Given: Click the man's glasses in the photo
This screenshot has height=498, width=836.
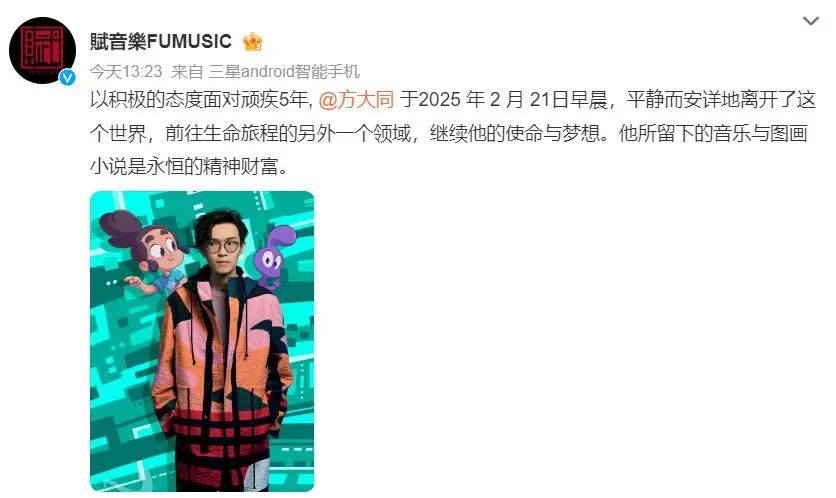Looking at the screenshot, I should pos(222,246).
